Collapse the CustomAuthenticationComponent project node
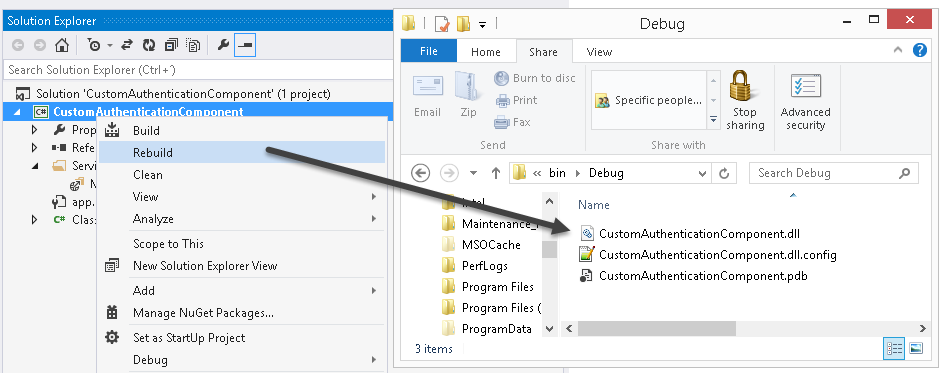This screenshot has width=943, height=373. [x=16, y=112]
